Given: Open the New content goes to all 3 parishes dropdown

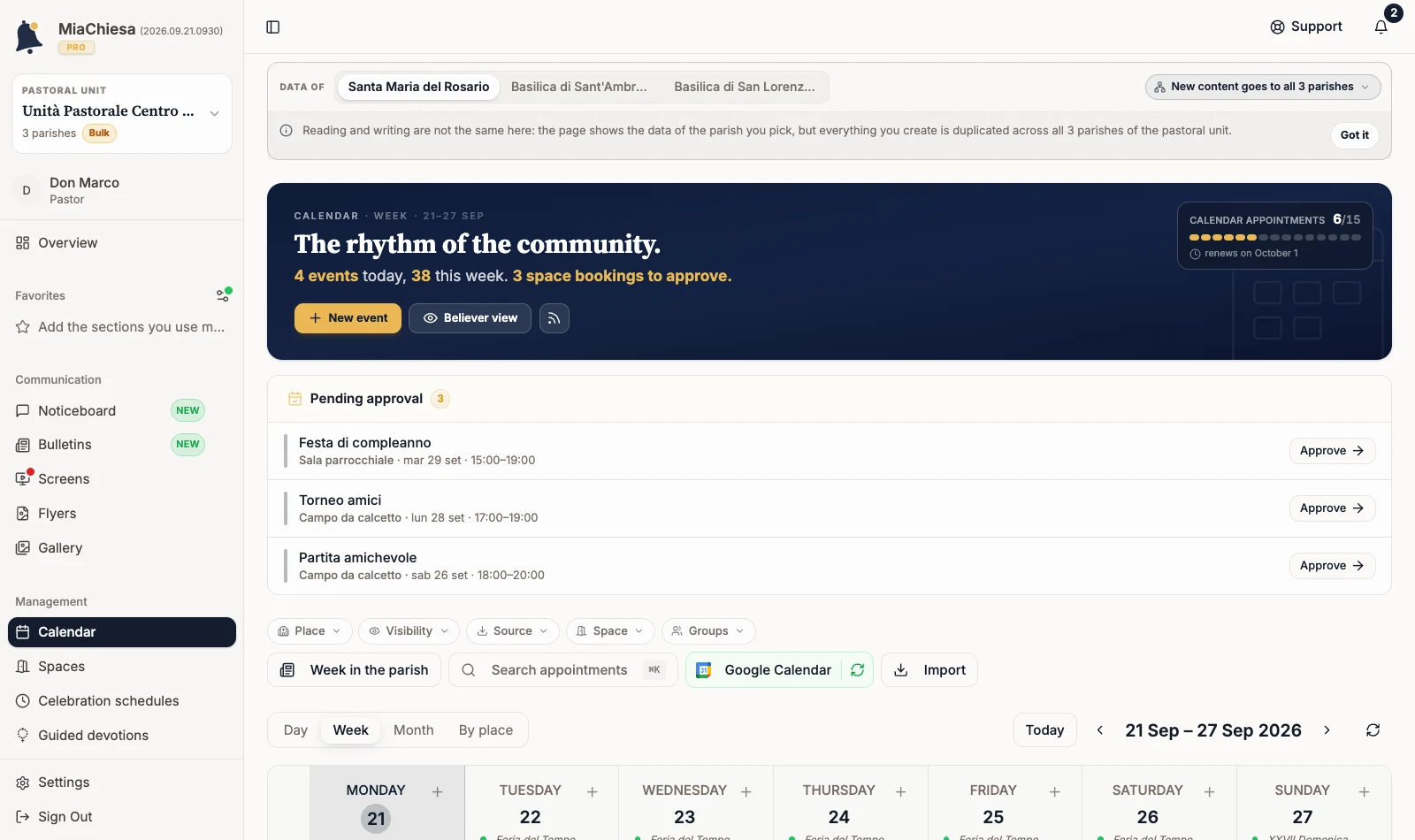Looking at the screenshot, I should 1263,87.
